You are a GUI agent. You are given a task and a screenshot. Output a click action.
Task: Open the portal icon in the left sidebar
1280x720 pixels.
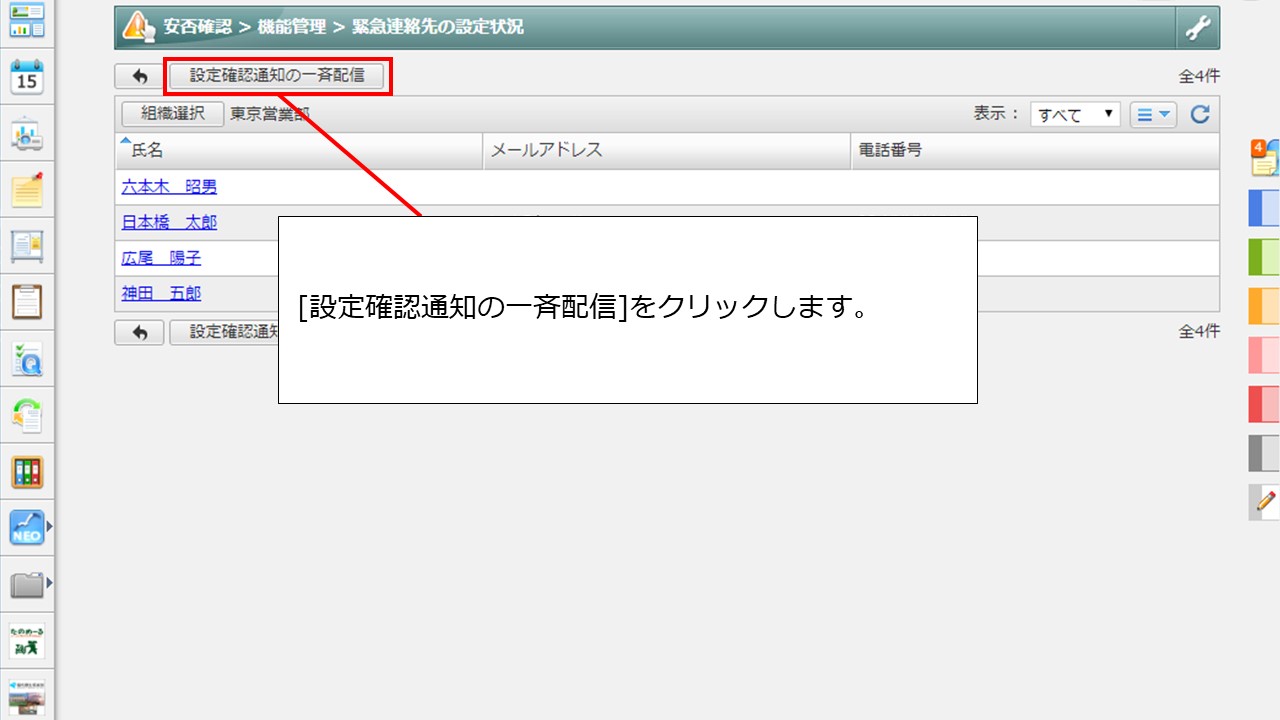click(x=27, y=20)
